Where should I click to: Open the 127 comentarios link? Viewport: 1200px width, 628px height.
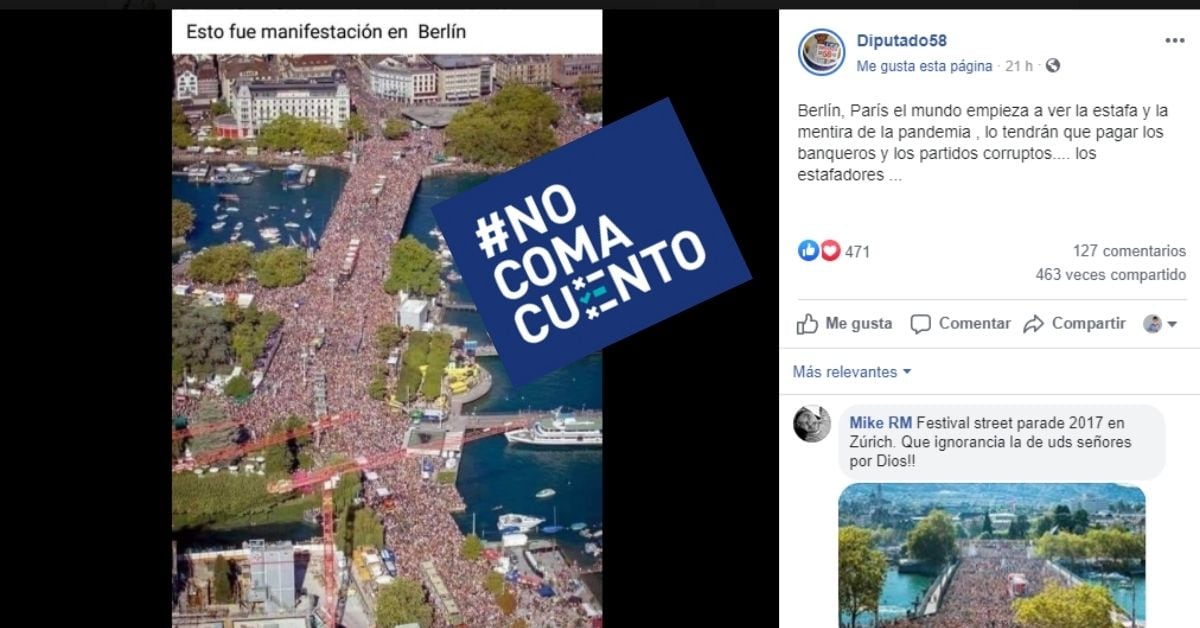1129,251
